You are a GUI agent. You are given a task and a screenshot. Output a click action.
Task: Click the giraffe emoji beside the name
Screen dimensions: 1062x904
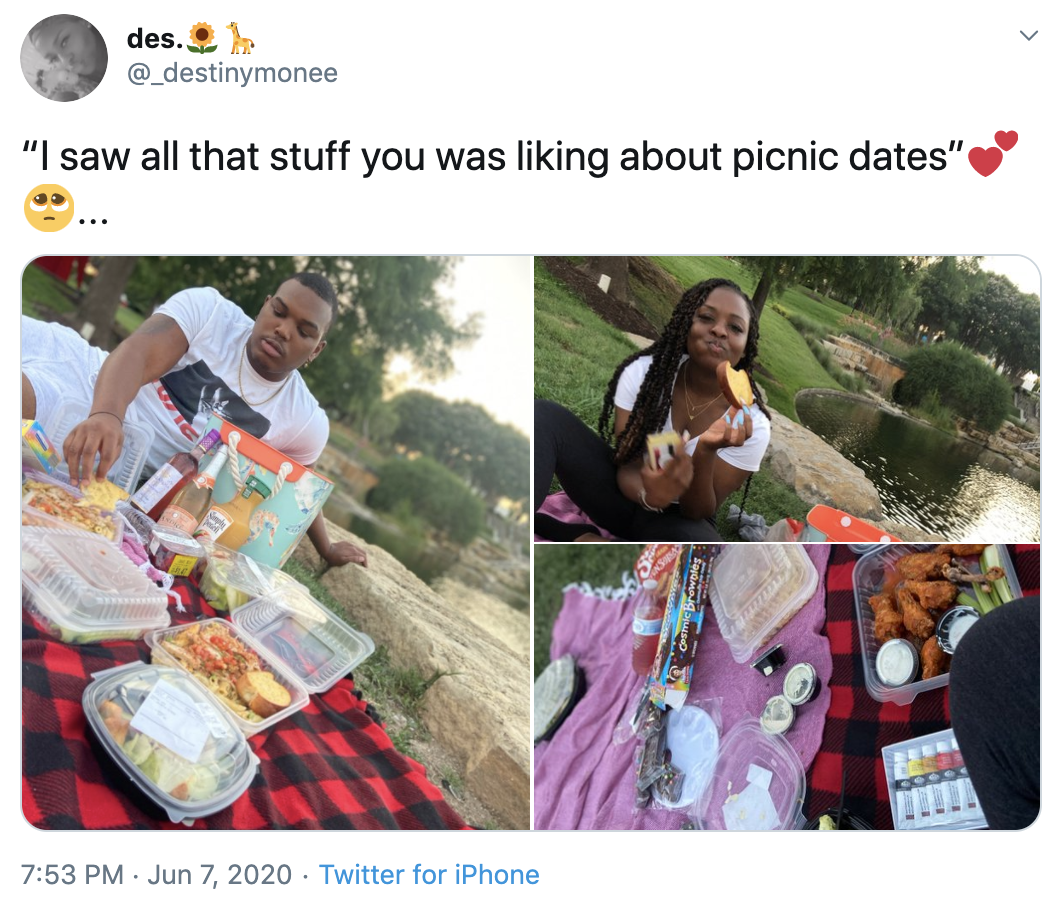click(239, 38)
